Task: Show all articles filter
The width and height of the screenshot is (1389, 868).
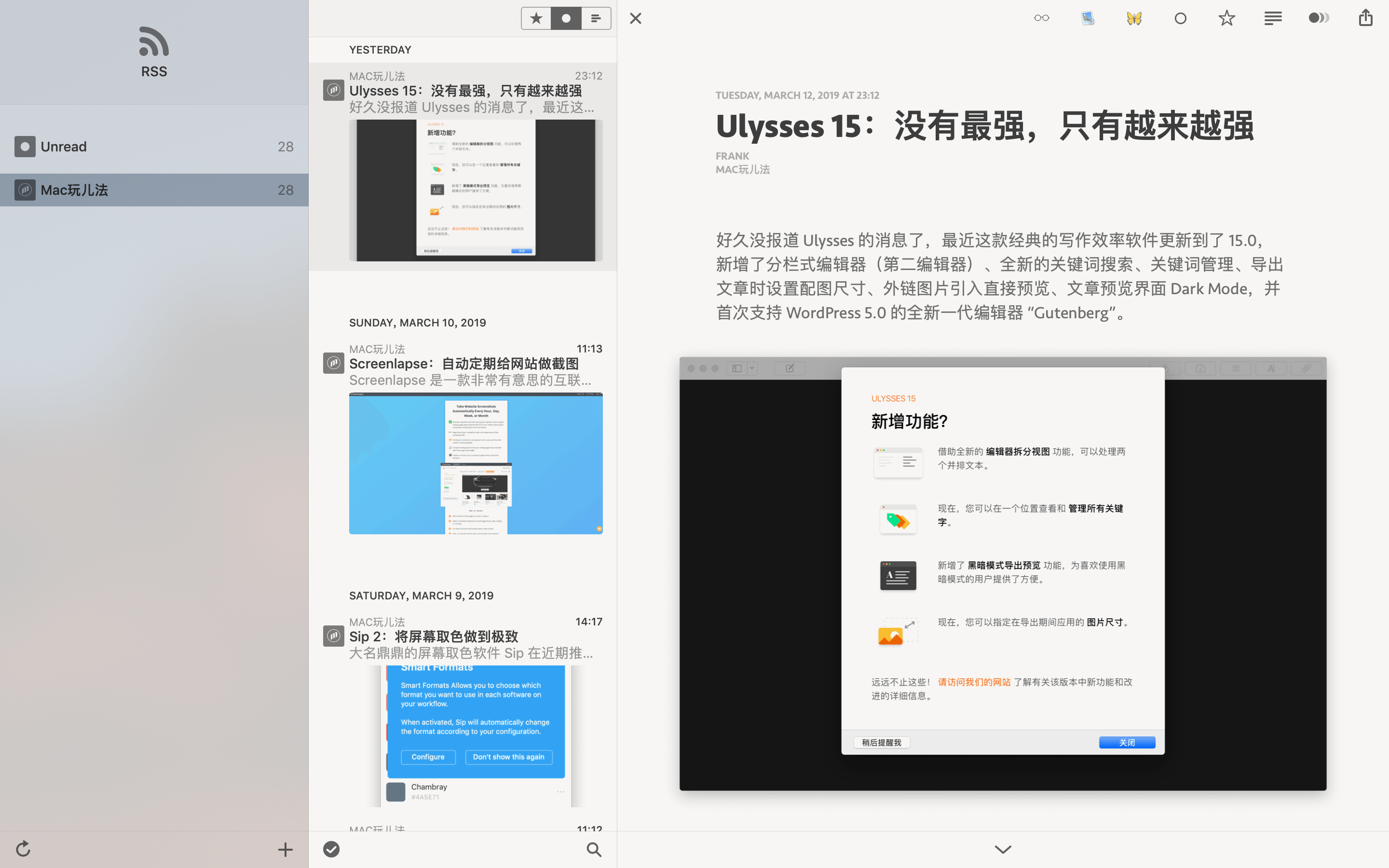Action: point(596,18)
